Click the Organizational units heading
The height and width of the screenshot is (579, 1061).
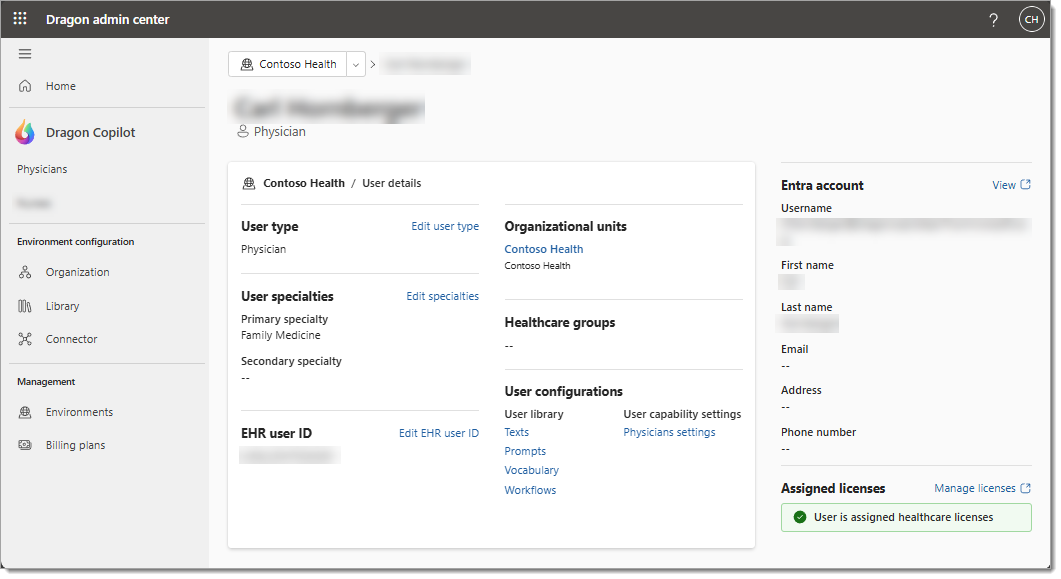tap(566, 227)
